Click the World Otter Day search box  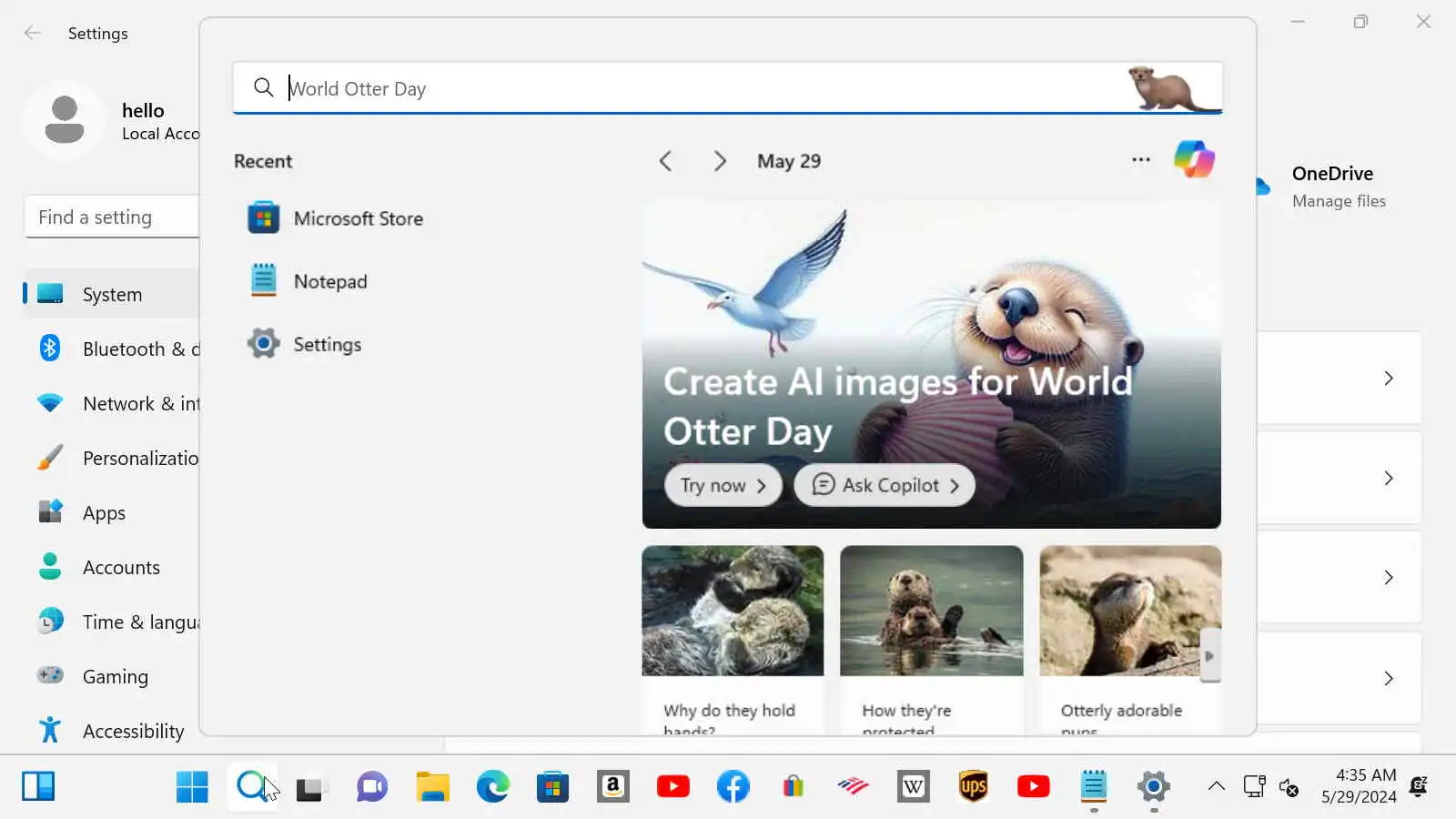point(727,88)
